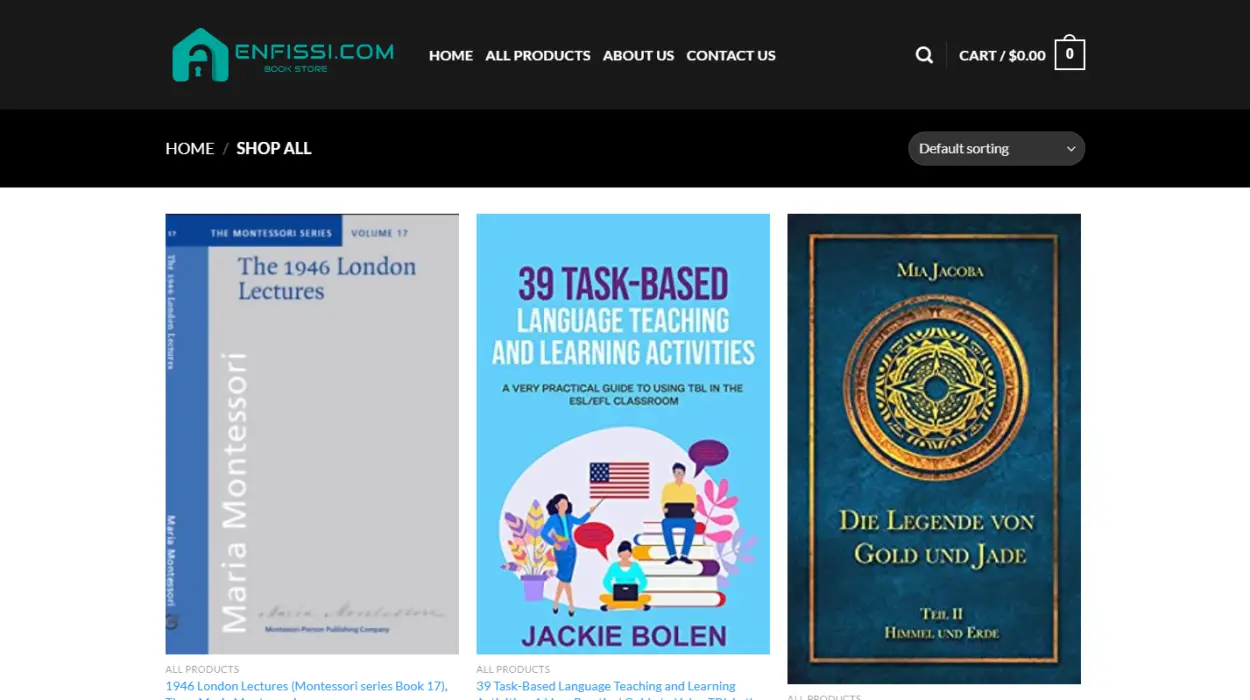Click the 1946 London Lectures product title link

coord(306,687)
